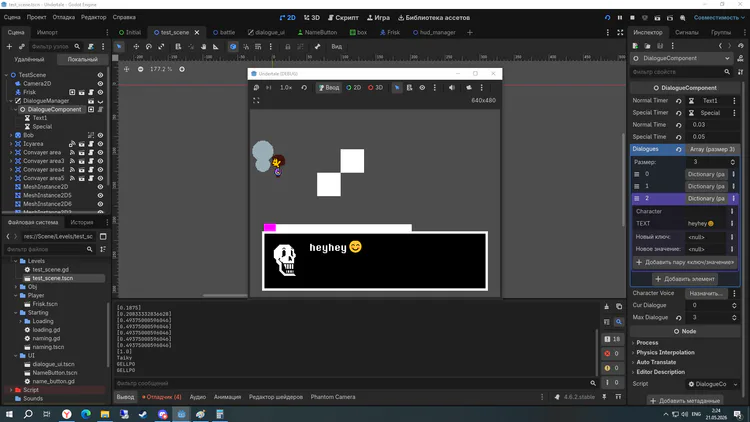Toggle distraction-free mode icon
Viewport: 750px width, 422px height.
[x=620, y=33]
